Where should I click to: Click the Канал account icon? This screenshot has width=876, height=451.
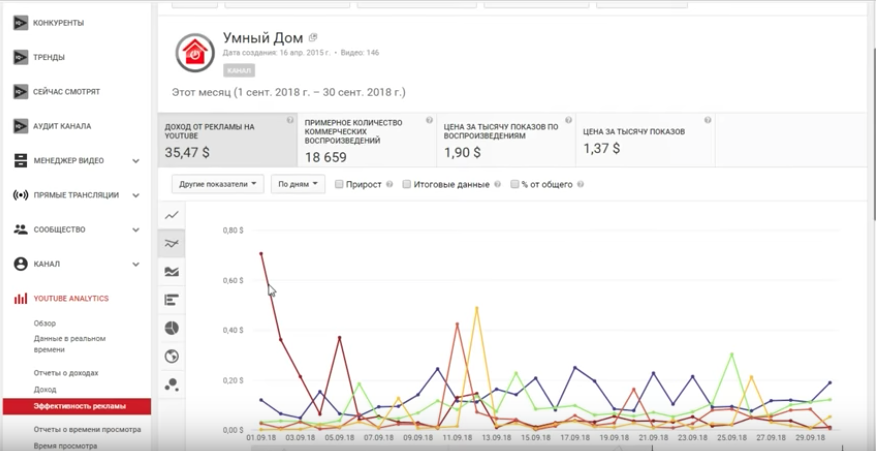pyautogui.click(x=21, y=264)
